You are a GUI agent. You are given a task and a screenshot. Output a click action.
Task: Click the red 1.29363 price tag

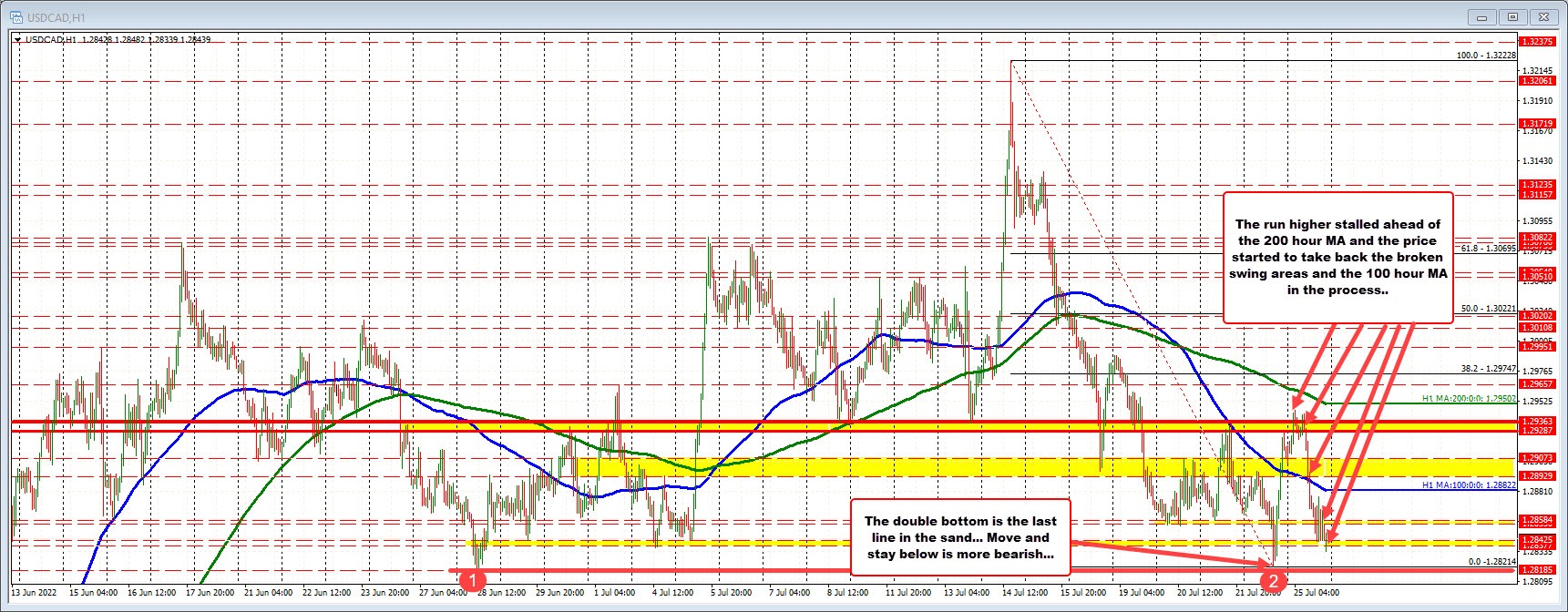[1538, 421]
